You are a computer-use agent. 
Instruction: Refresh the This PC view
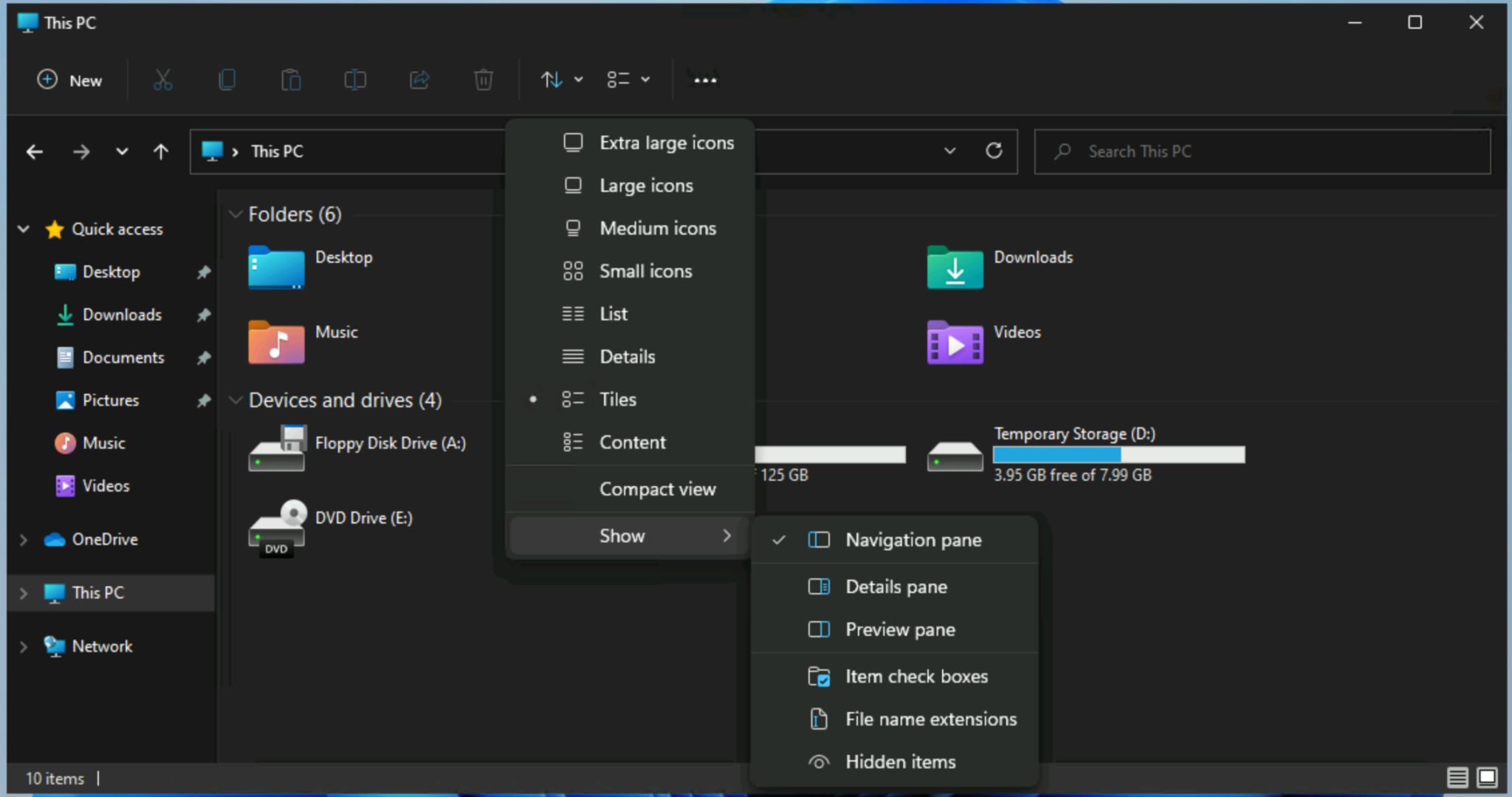[x=994, y=151]
